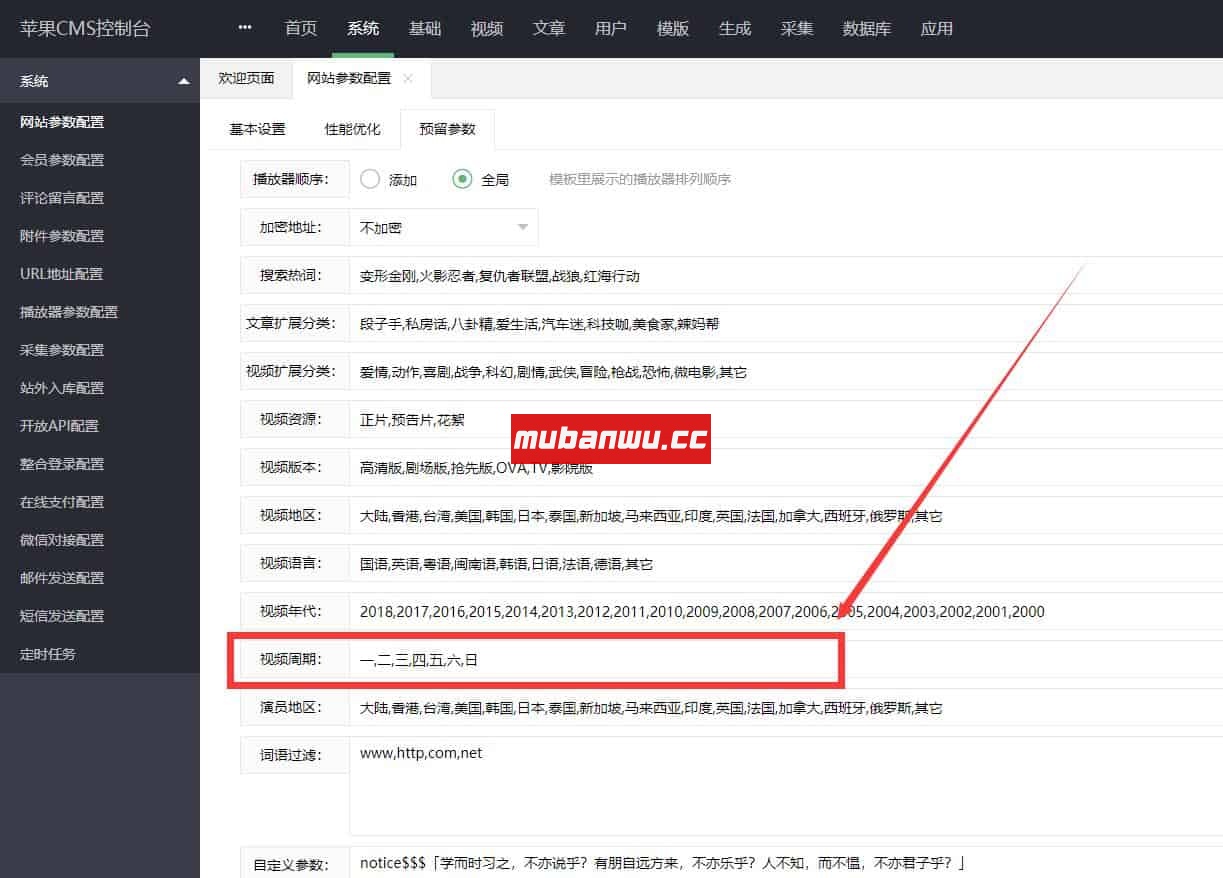Image resolution: width=1223 pixels, height=878 pixels.
Task: Click the 自定义参数 text area
Action: tap(786, 862)
